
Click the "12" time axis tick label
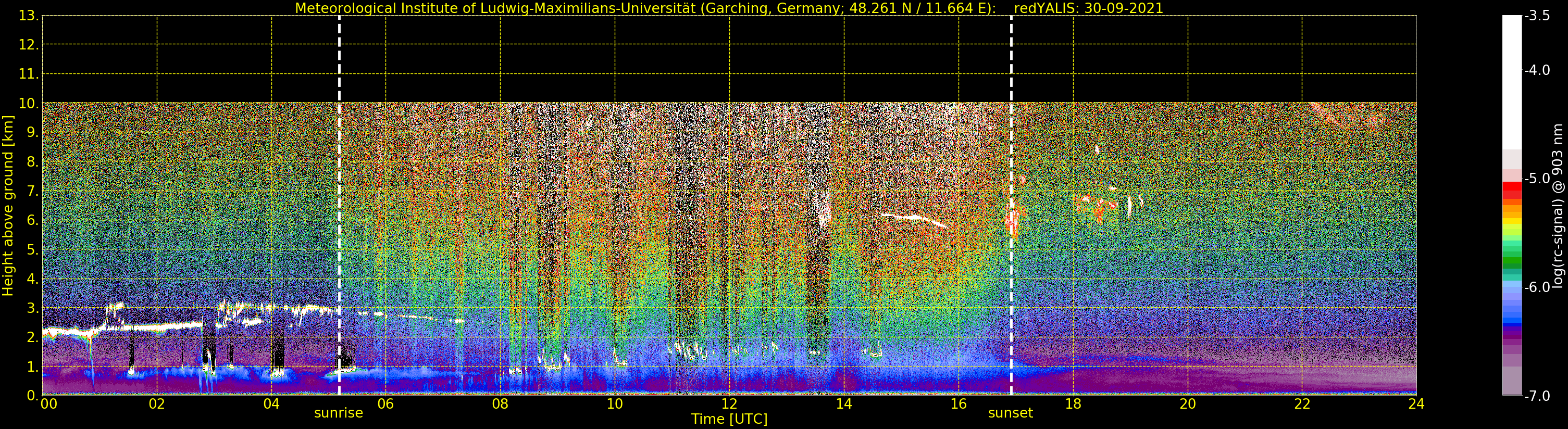coord(729,404)
